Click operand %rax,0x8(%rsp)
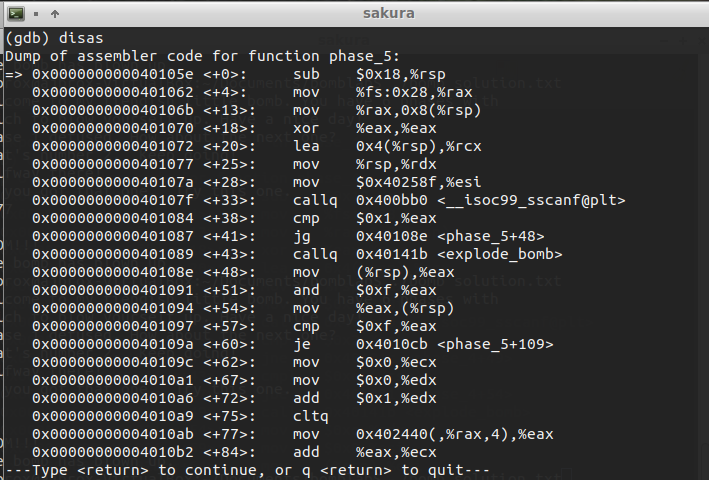This screenshot has width=709, height=480. pos(418,110)
